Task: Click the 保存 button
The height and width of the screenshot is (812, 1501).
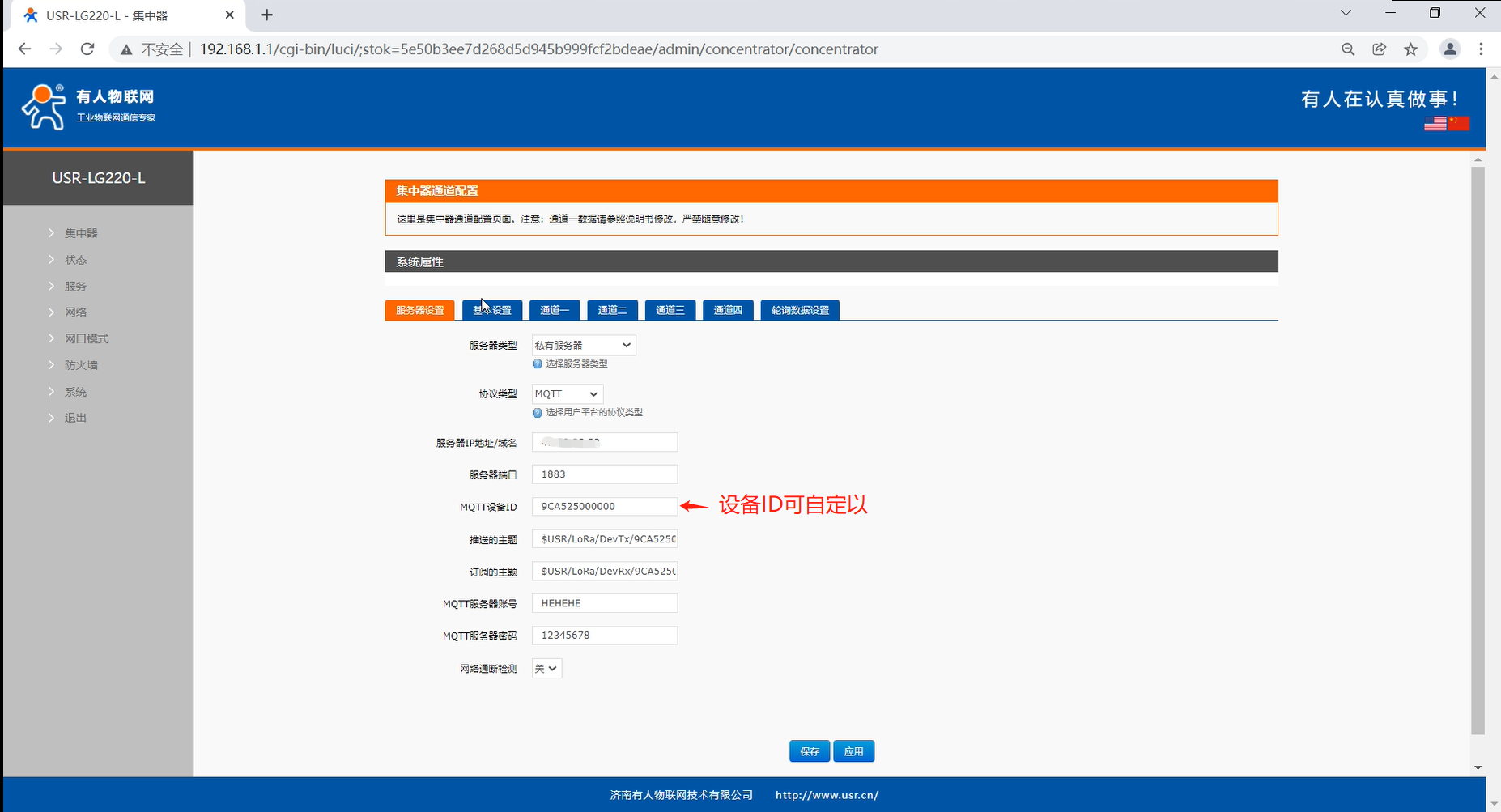Action: (x=810, y=751)
